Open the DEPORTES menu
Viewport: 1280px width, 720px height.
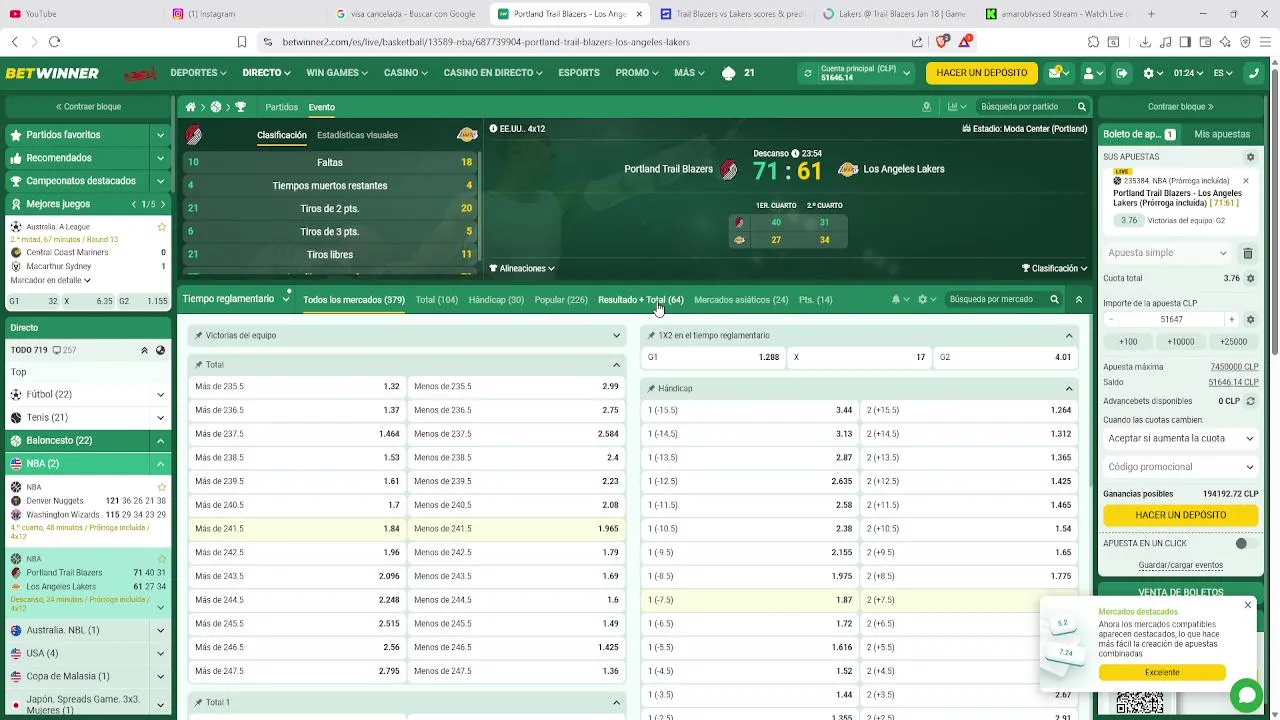coord(198,73)
